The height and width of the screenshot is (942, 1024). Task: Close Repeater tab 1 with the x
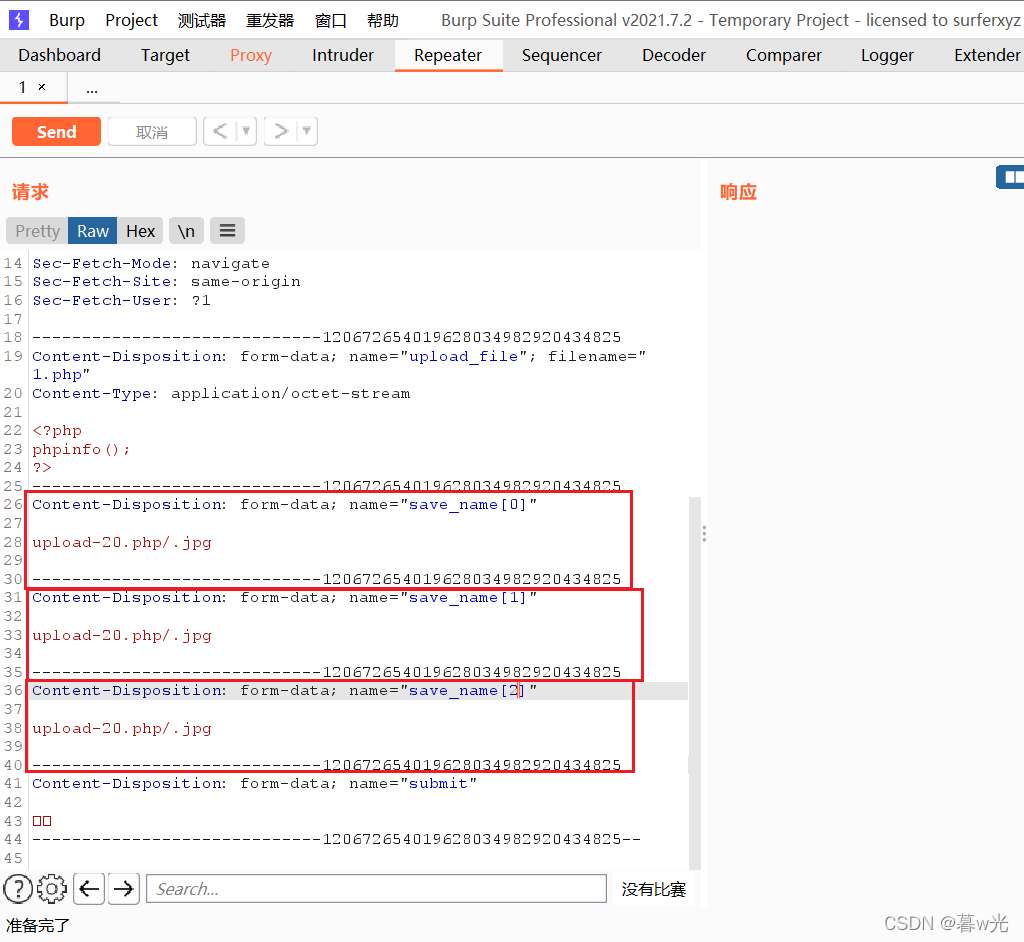[42, 87]
